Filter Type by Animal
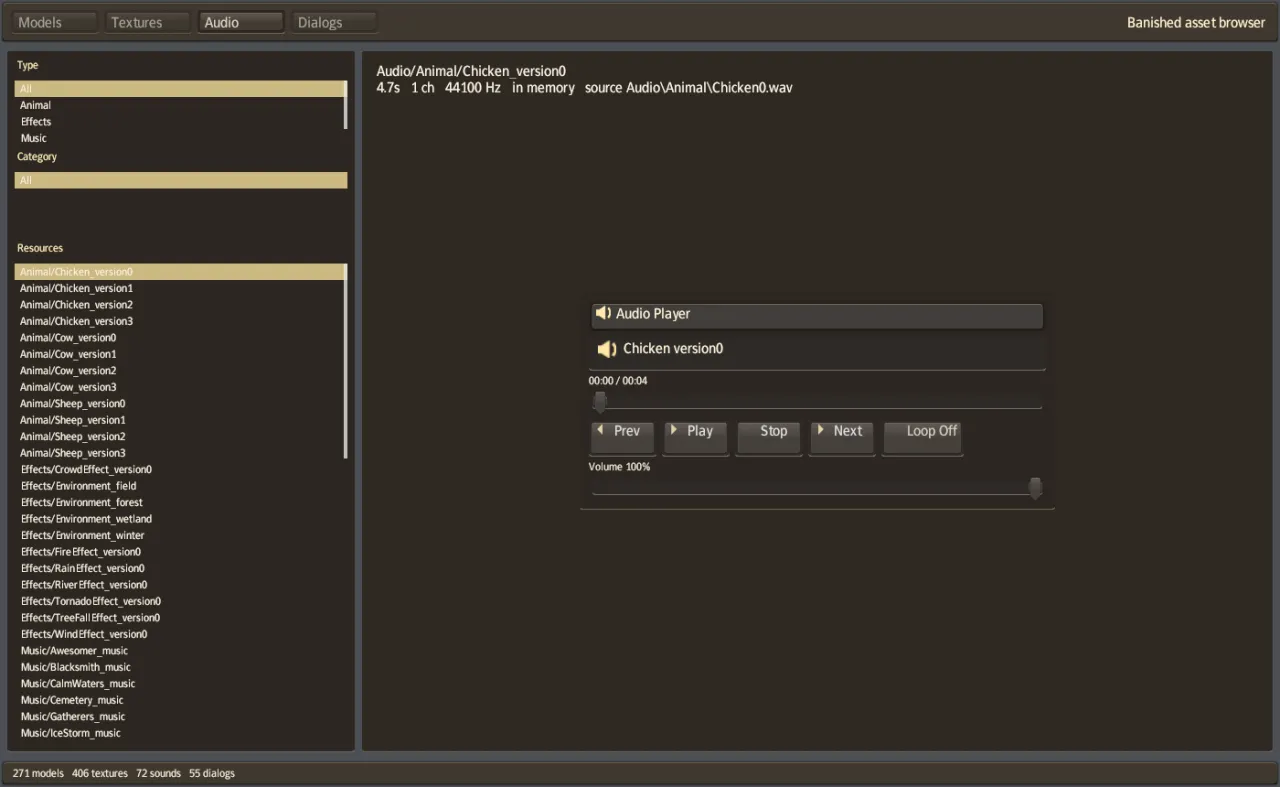The width and height of the screenshot is (1280, 787). [180, 105]
